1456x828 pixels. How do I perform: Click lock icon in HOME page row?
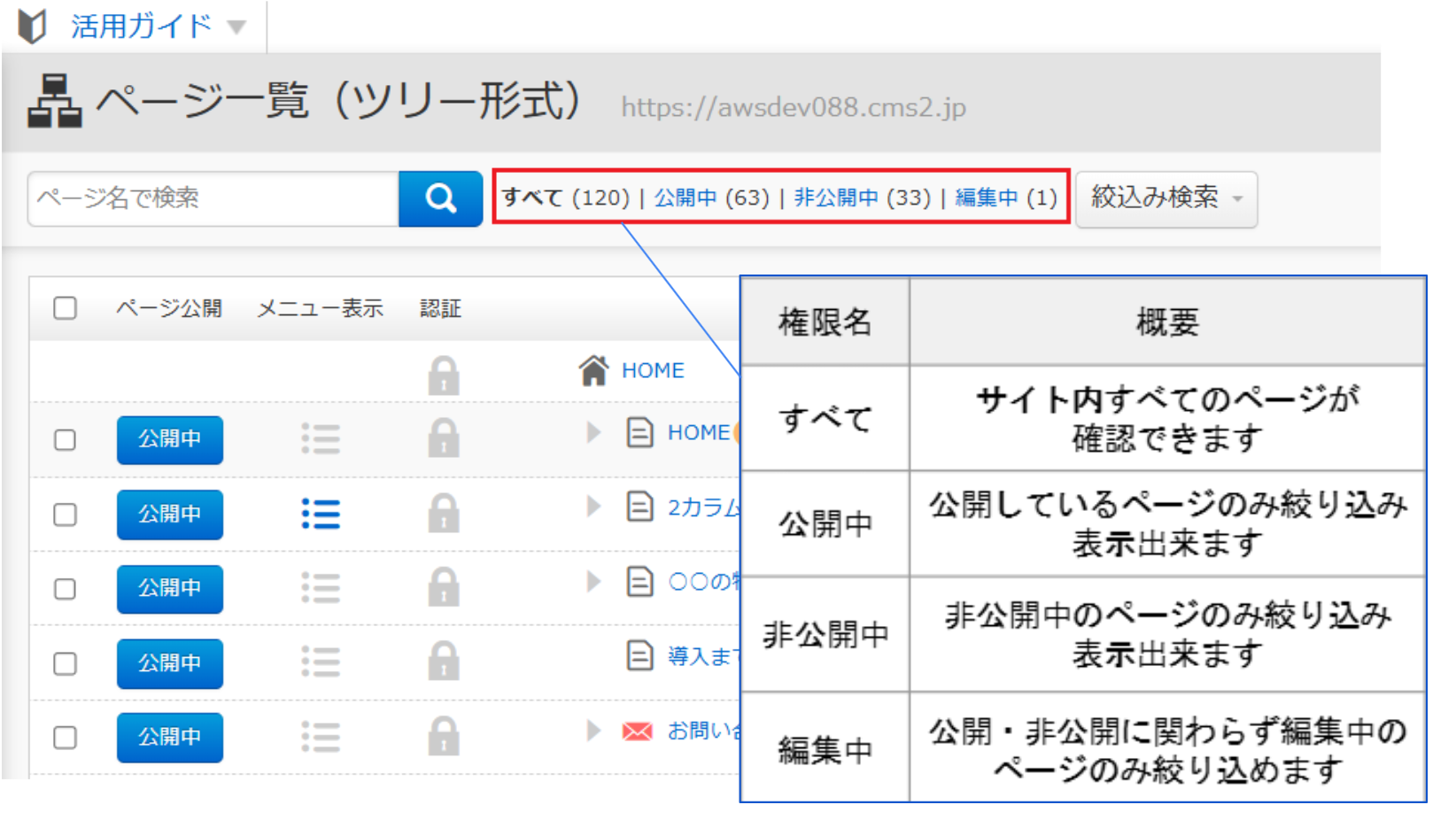tap(444, 437)
